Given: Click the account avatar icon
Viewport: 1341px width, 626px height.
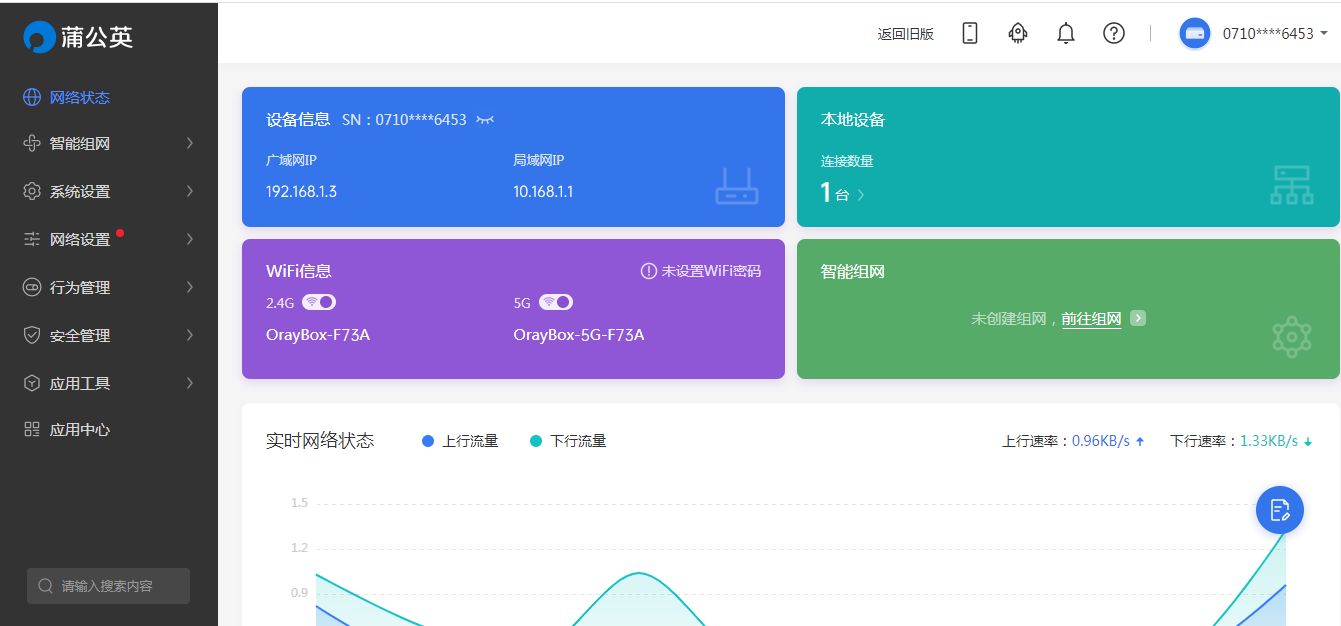Looking at the screenshot, I should pos(1195,33).
